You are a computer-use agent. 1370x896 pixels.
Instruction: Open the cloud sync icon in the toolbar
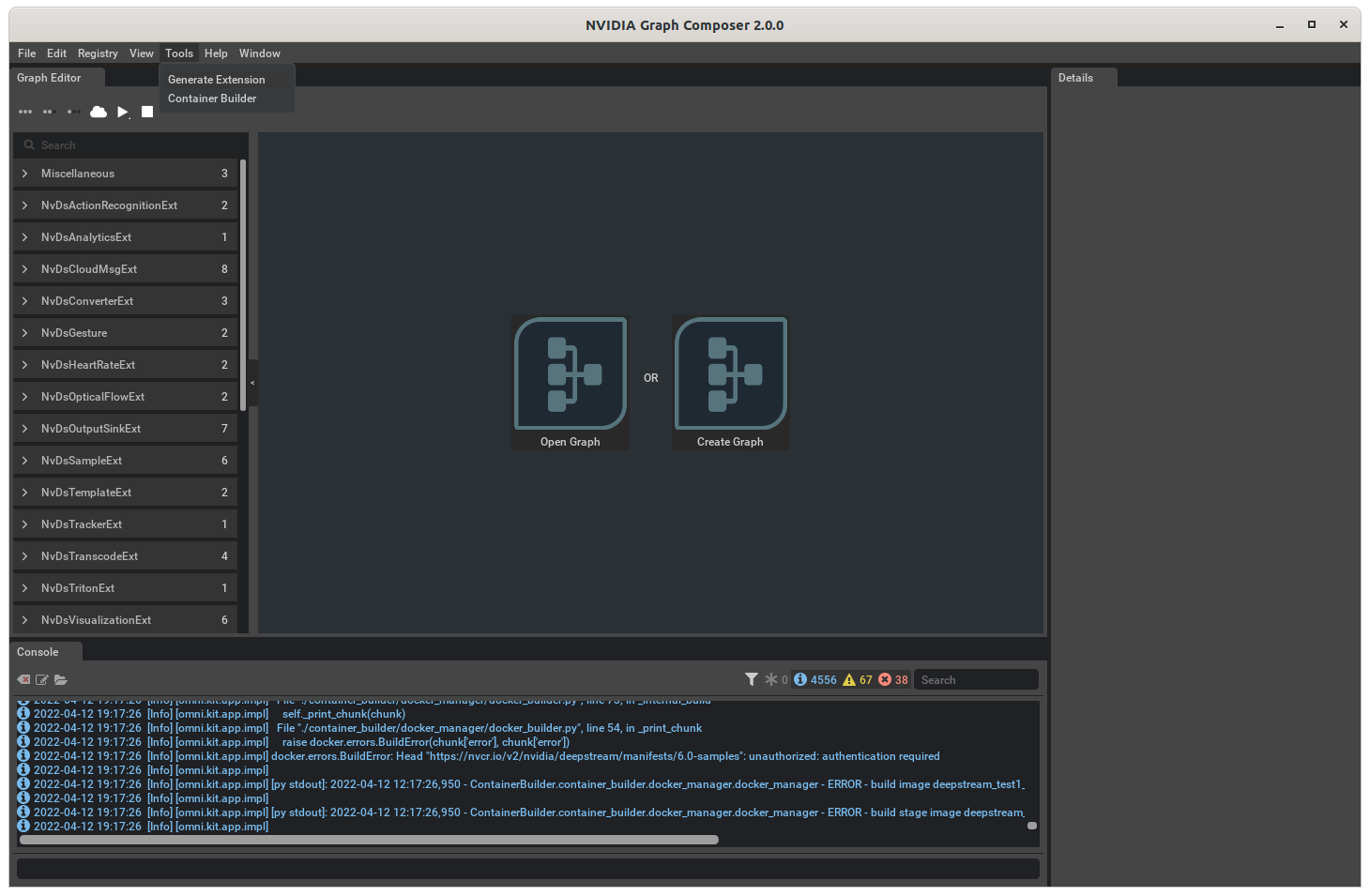[98, 111]
